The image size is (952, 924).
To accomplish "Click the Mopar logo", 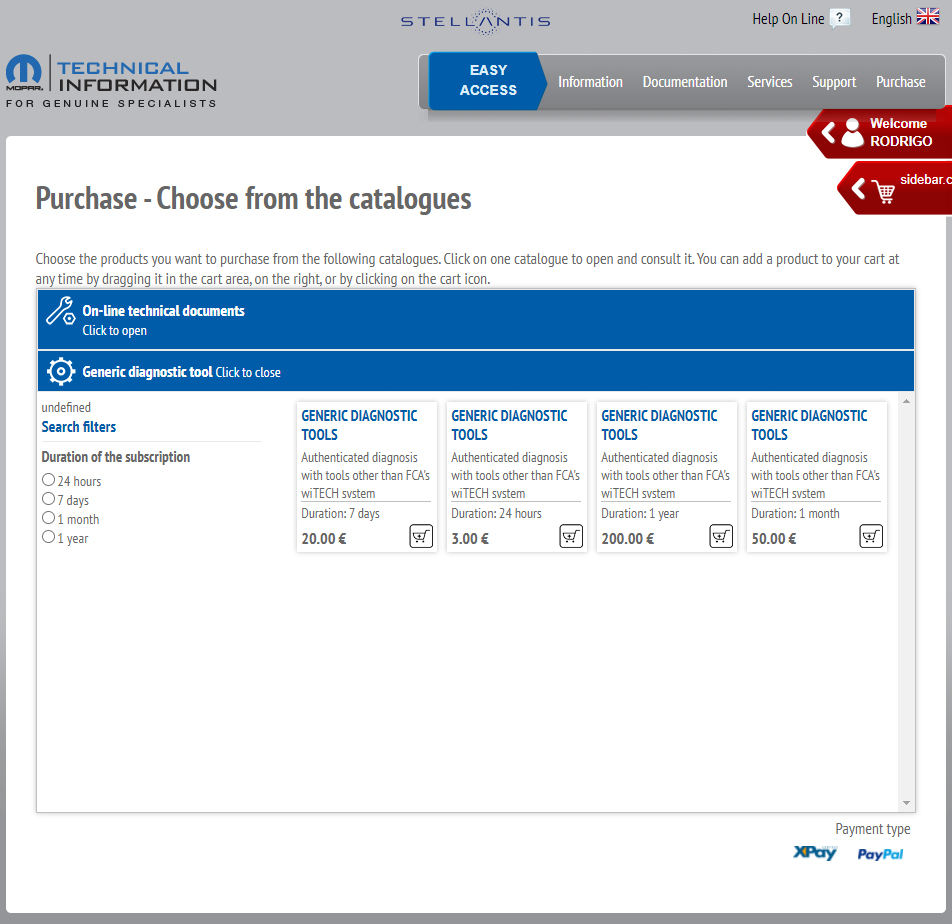I will (24, 72).
